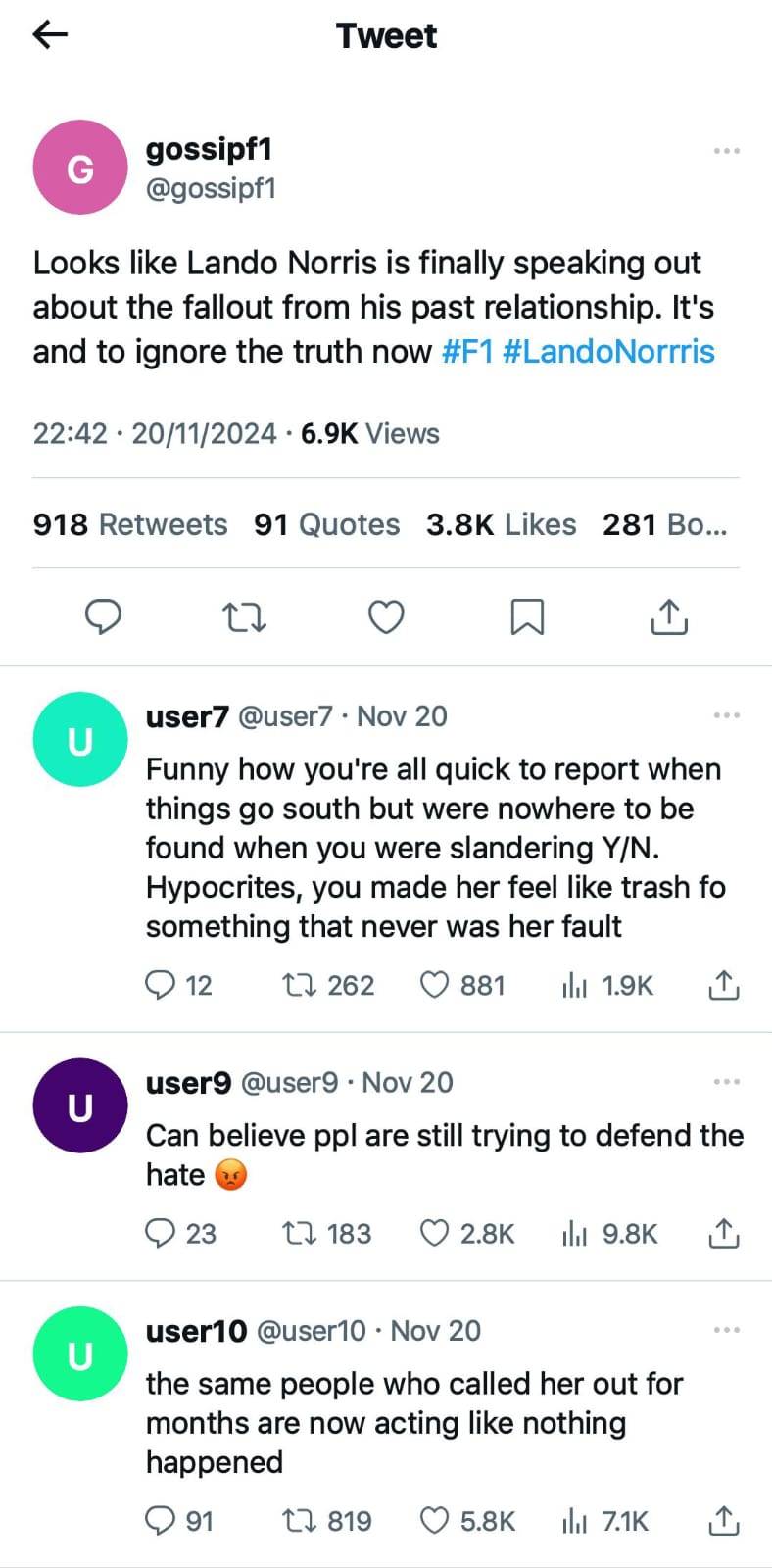
Task: Go back using the arrow icon
Action: (50, 35)
